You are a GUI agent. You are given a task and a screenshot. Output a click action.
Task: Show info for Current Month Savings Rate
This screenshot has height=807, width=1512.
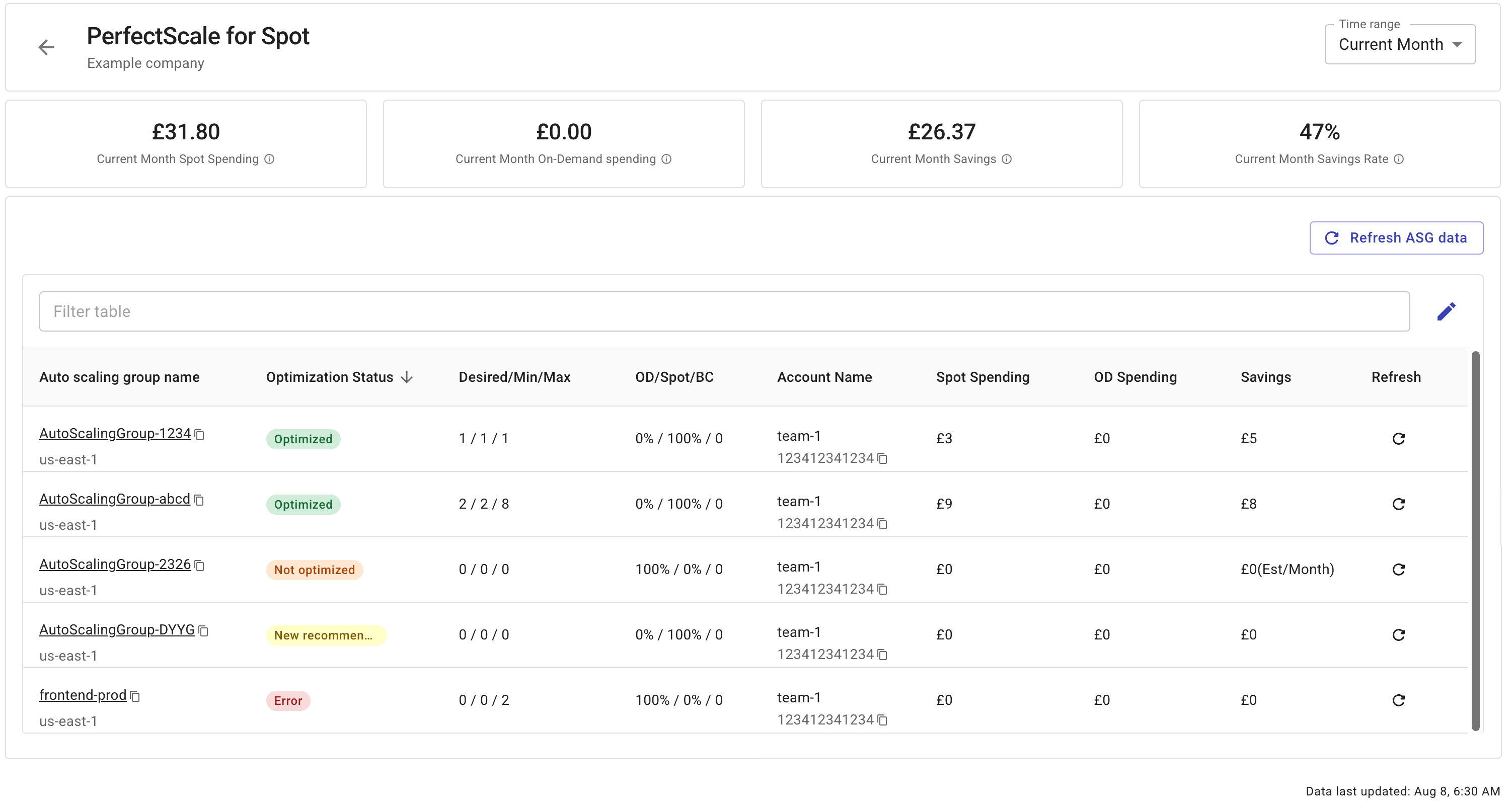coord(1399,159)
